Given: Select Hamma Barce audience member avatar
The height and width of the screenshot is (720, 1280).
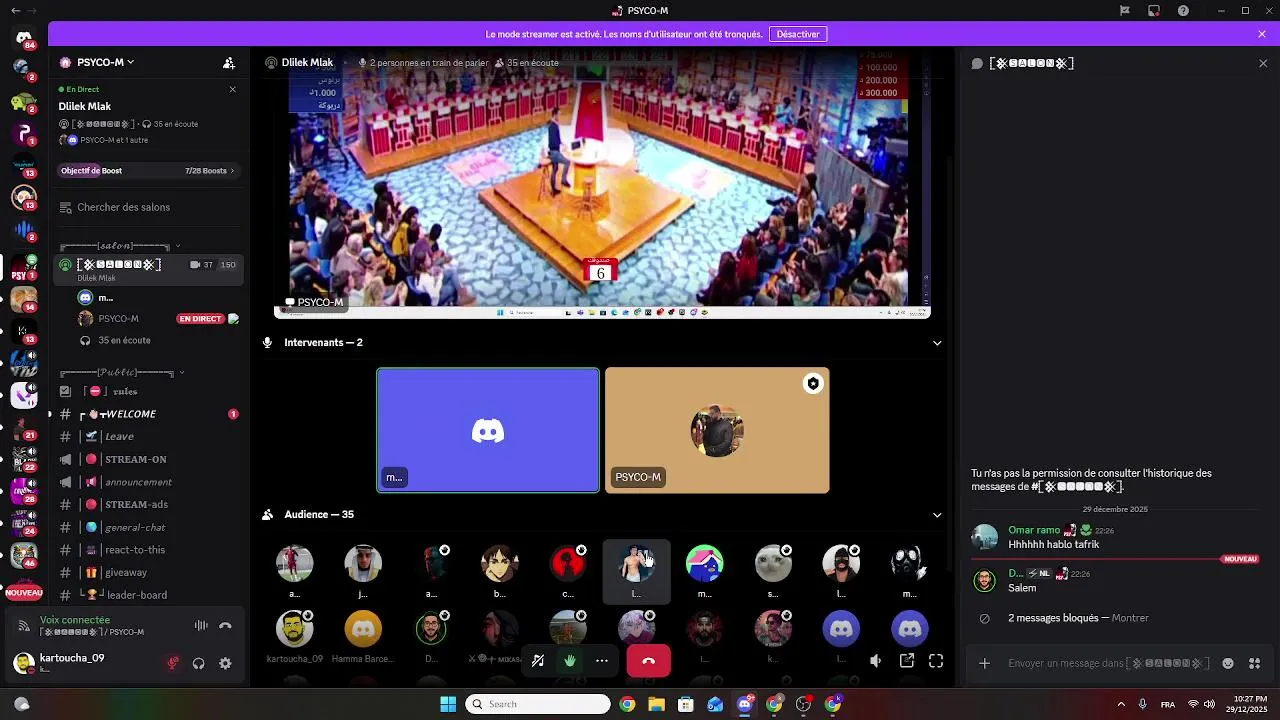Looking at the screenshot, I should click(x=363, y=628).
